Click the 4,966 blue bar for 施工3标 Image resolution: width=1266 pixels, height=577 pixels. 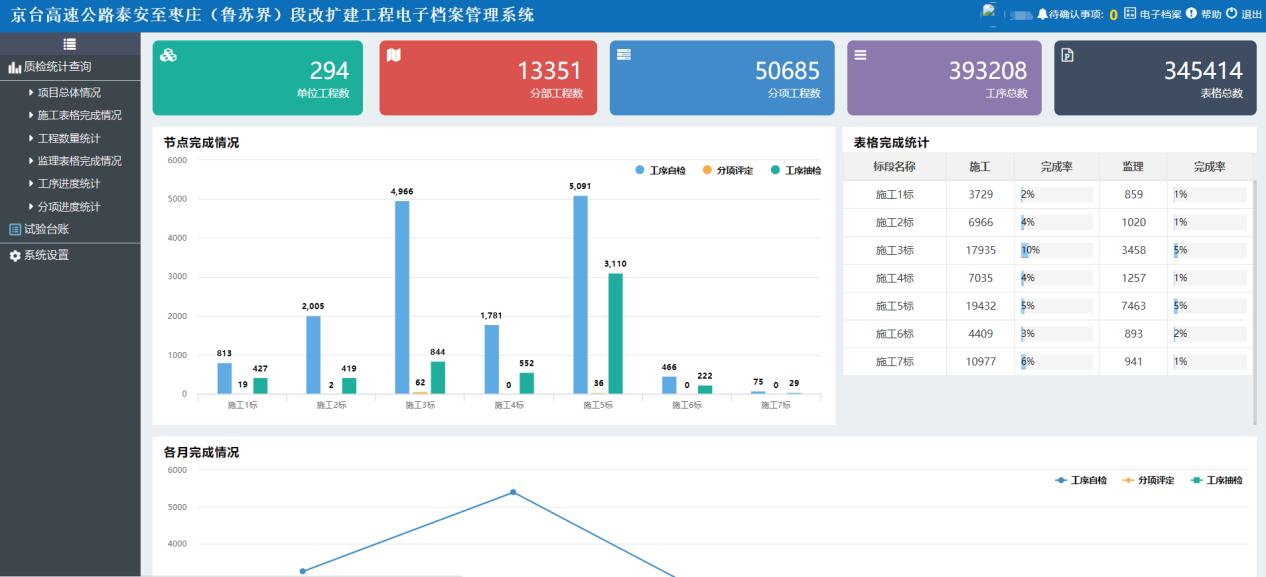click(x=402, y=298)
